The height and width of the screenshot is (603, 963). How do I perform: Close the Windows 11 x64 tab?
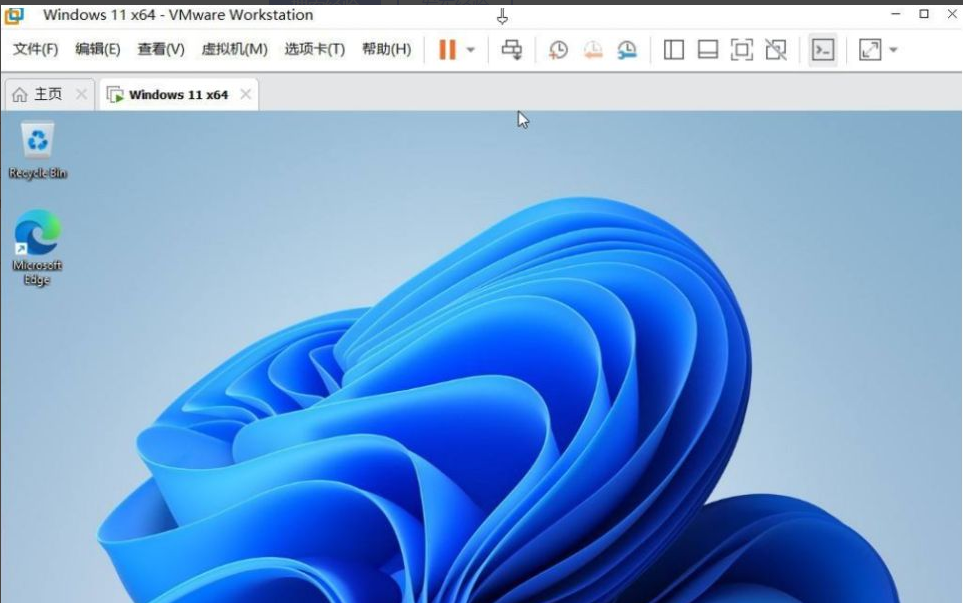click(245, 93)
